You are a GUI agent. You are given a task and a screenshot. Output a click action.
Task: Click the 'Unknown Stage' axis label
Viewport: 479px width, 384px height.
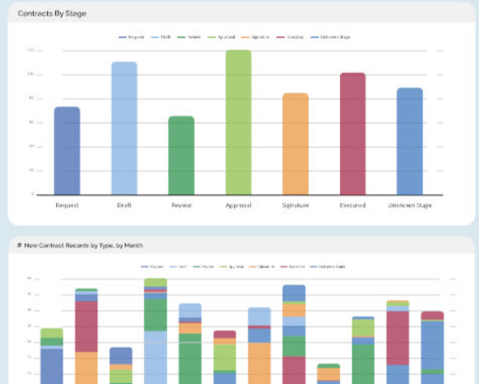click(410, 205)
